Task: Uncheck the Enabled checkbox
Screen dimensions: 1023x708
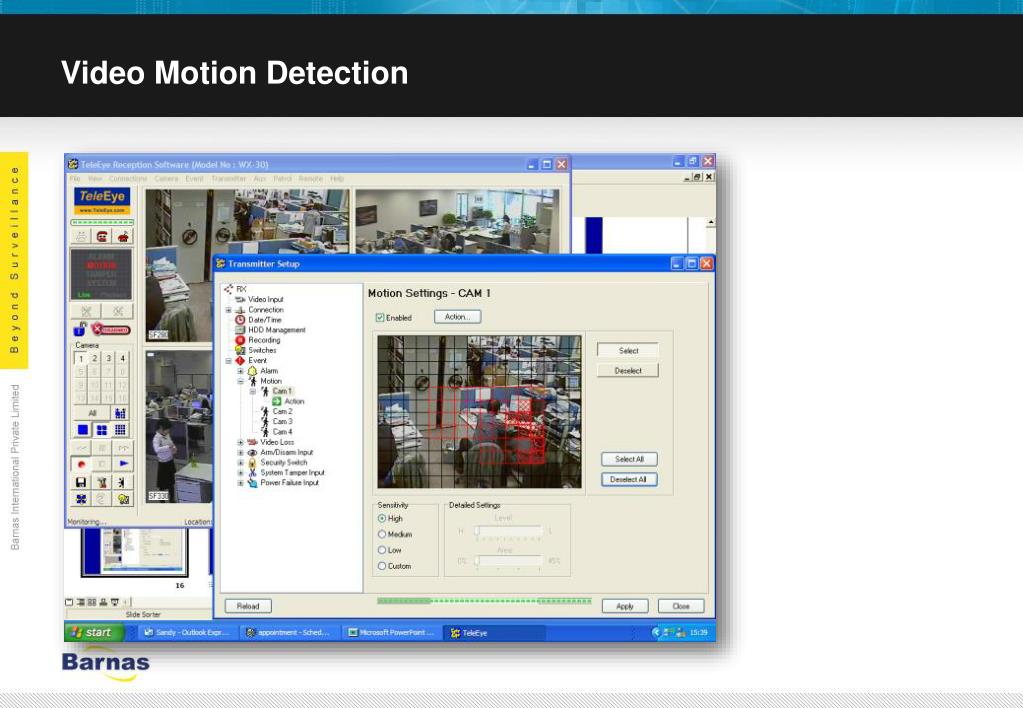Action: point(380,318)
